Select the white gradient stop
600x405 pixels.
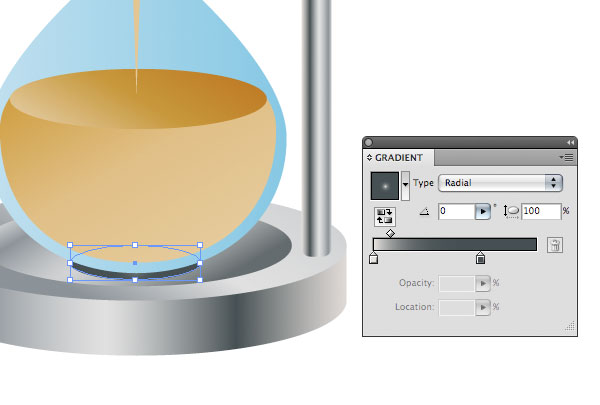(374, 258)
